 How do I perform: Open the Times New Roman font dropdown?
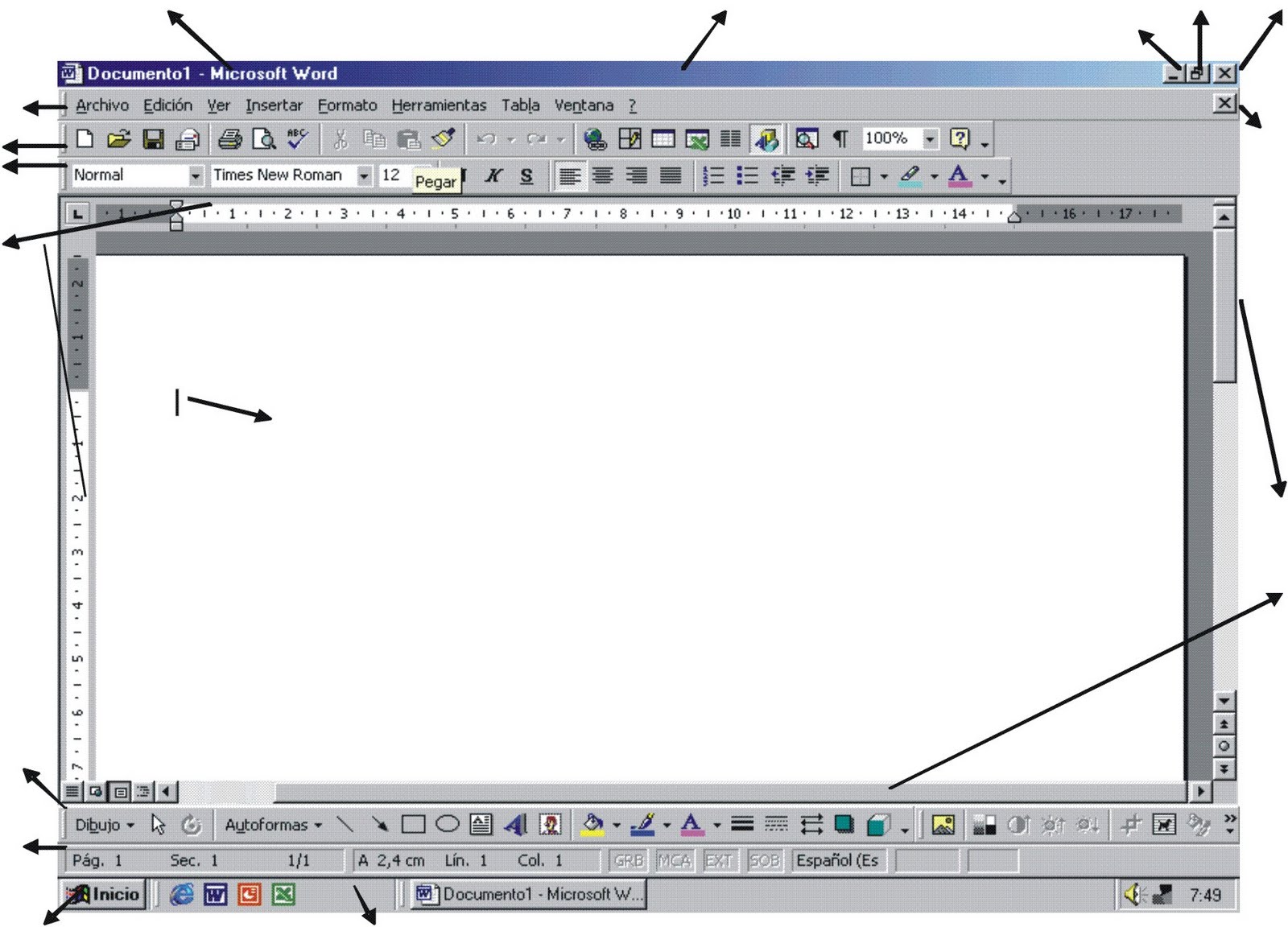[364, 175]
